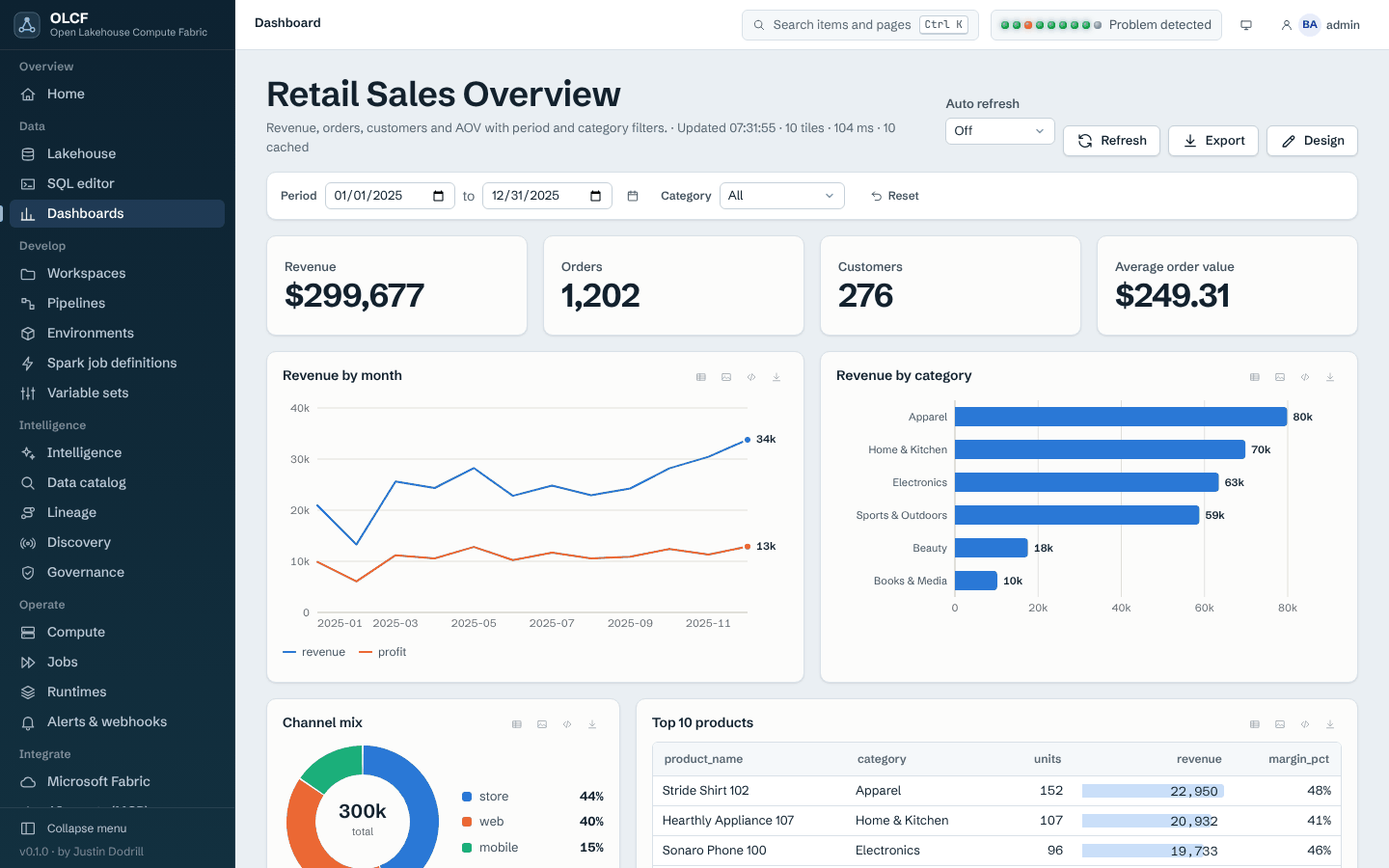Screen dimensions: 1389x868
Task: Reset the dashboard filters
Action: [x=895, y=196]
